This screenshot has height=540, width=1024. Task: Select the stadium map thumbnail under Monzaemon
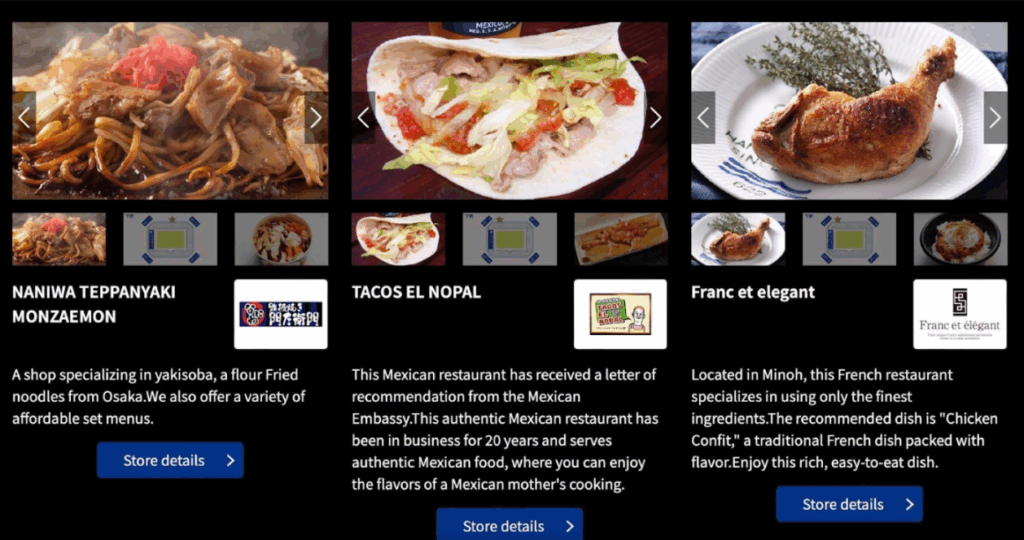[170, 239]
